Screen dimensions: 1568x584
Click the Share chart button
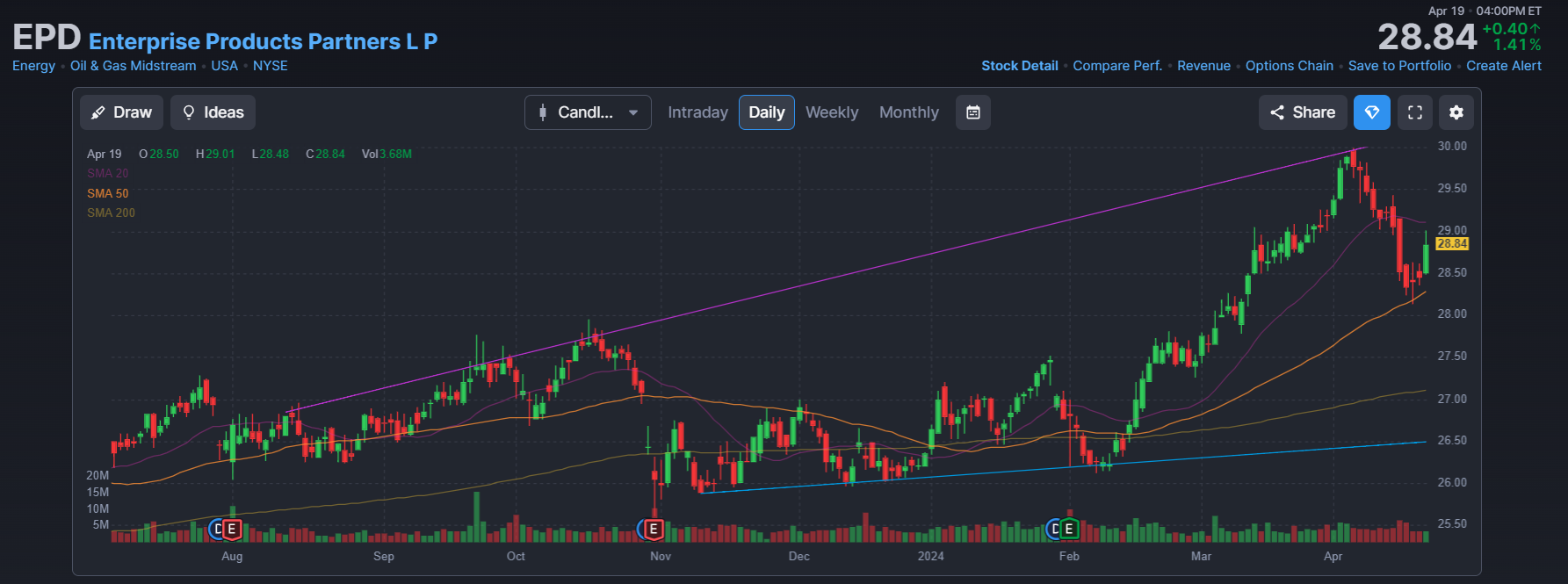[1303, 112]
